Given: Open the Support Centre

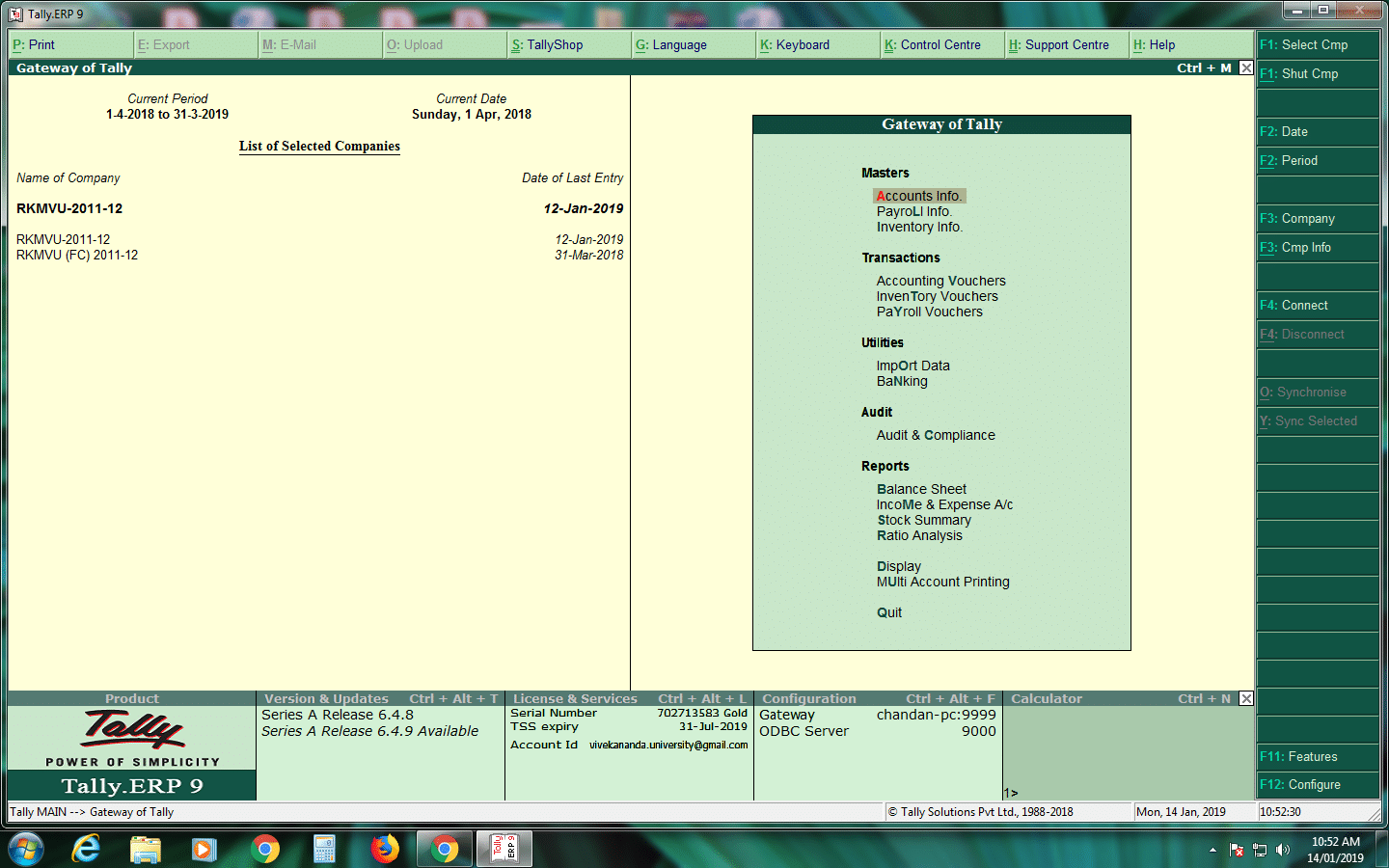Looking at the screenshot, I should 1066,44.
